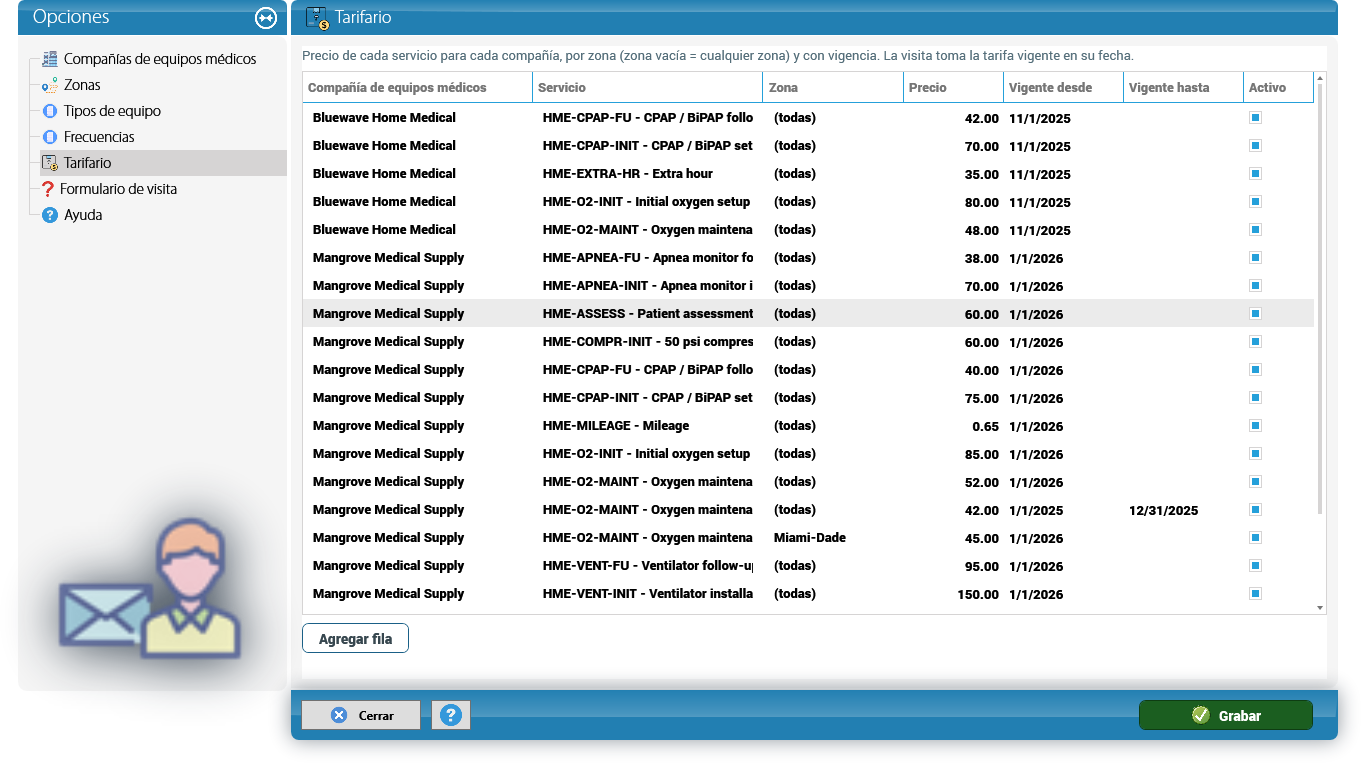Select the HME-APNEA-INIT service cell
Image resolution: width=1361 pixels, height=763 pixels.
(x=647, y=286)
